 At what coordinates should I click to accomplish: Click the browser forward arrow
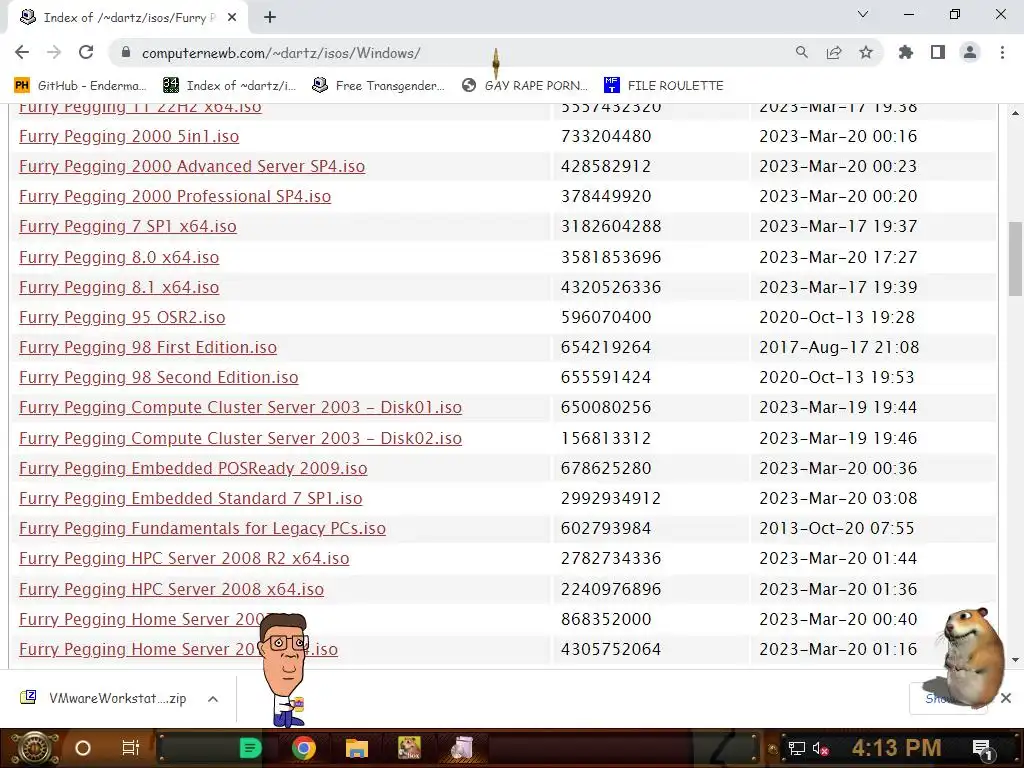[54, 52]
